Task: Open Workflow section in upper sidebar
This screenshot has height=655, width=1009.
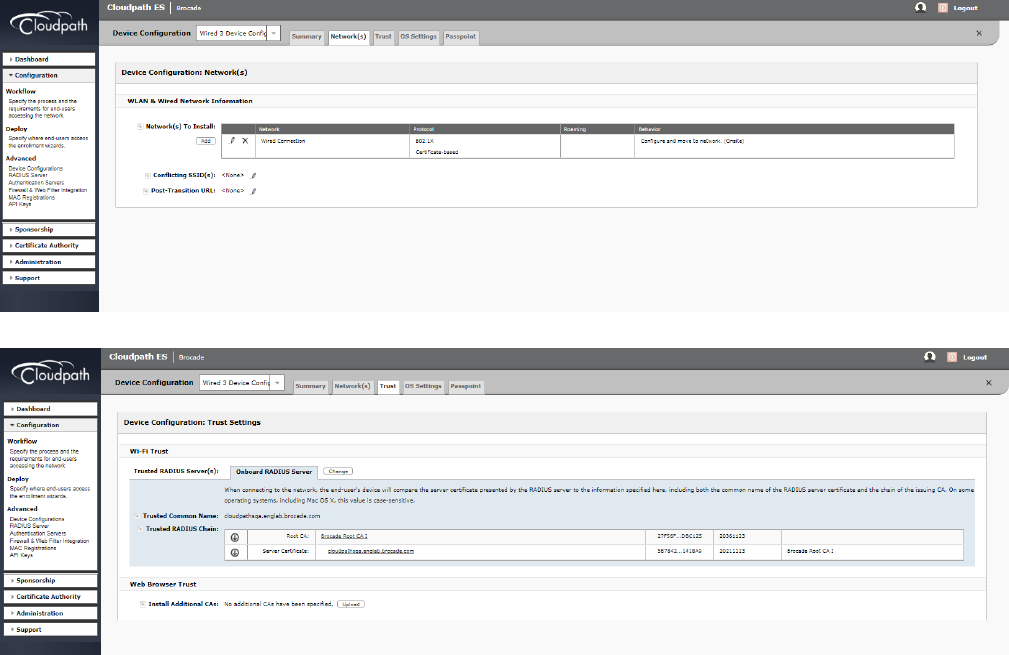Action: point(21,91)
